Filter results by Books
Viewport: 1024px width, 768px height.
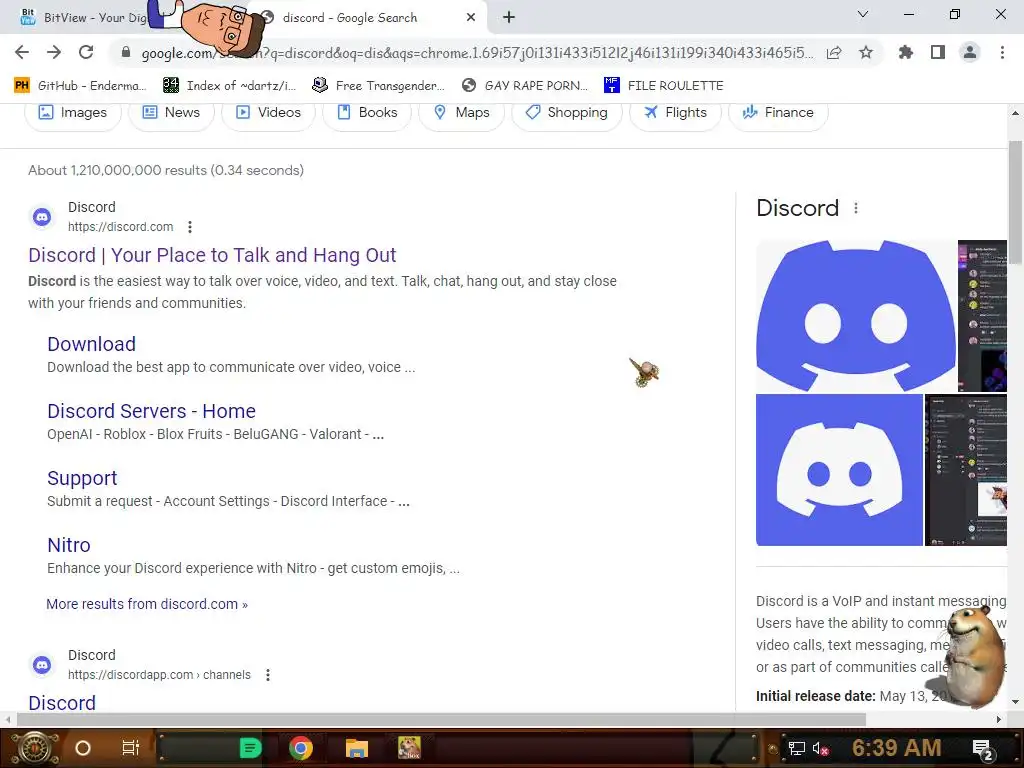(367, 112)
